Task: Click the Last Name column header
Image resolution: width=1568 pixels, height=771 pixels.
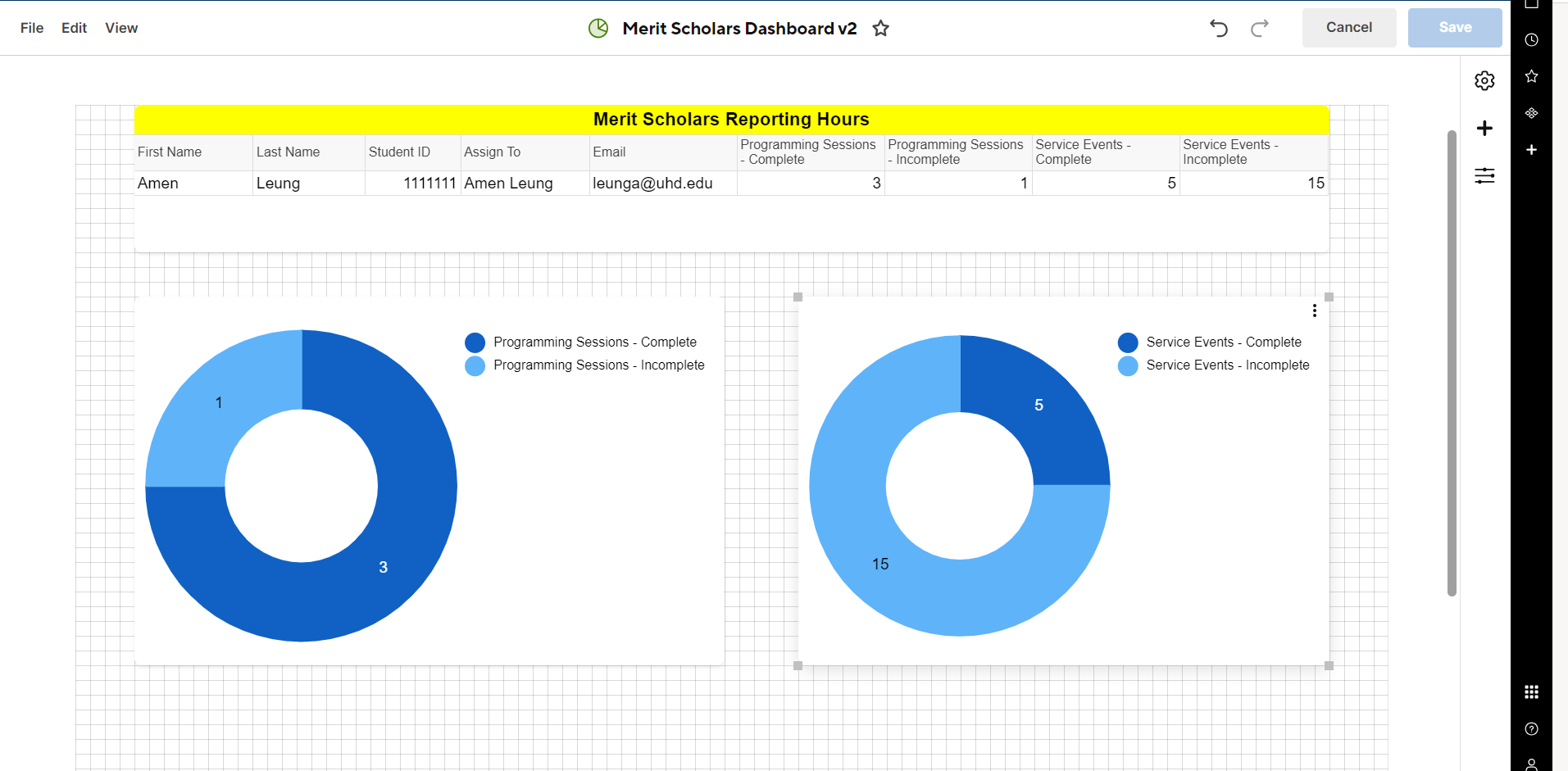Action: [x=309, y=152]
